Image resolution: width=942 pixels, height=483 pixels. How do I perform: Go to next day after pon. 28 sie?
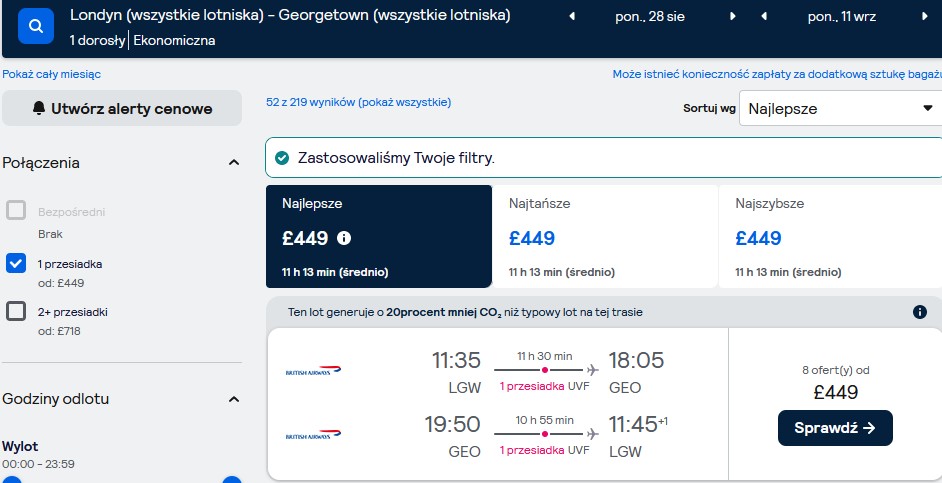[x=732, y=17]
